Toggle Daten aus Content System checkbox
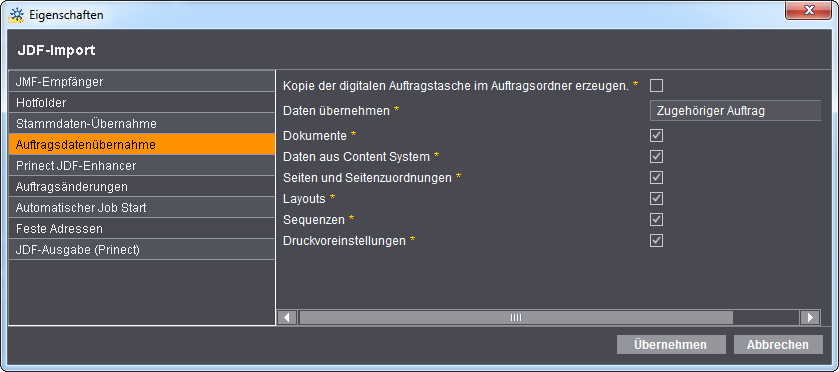The height and width of the screenshot is (372, 839). point(657,156)
